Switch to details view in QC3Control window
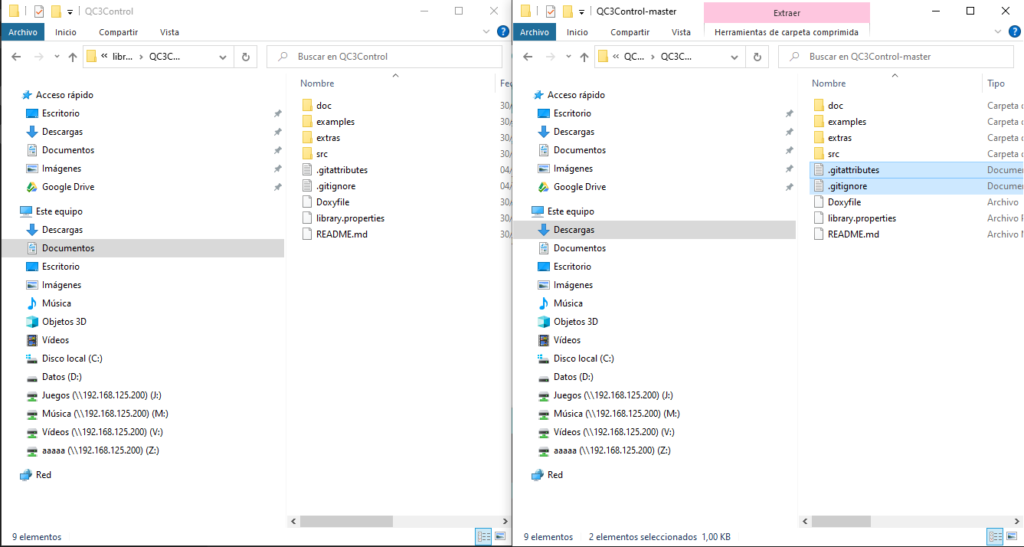The image size is (1024, 547). point(484,537)
